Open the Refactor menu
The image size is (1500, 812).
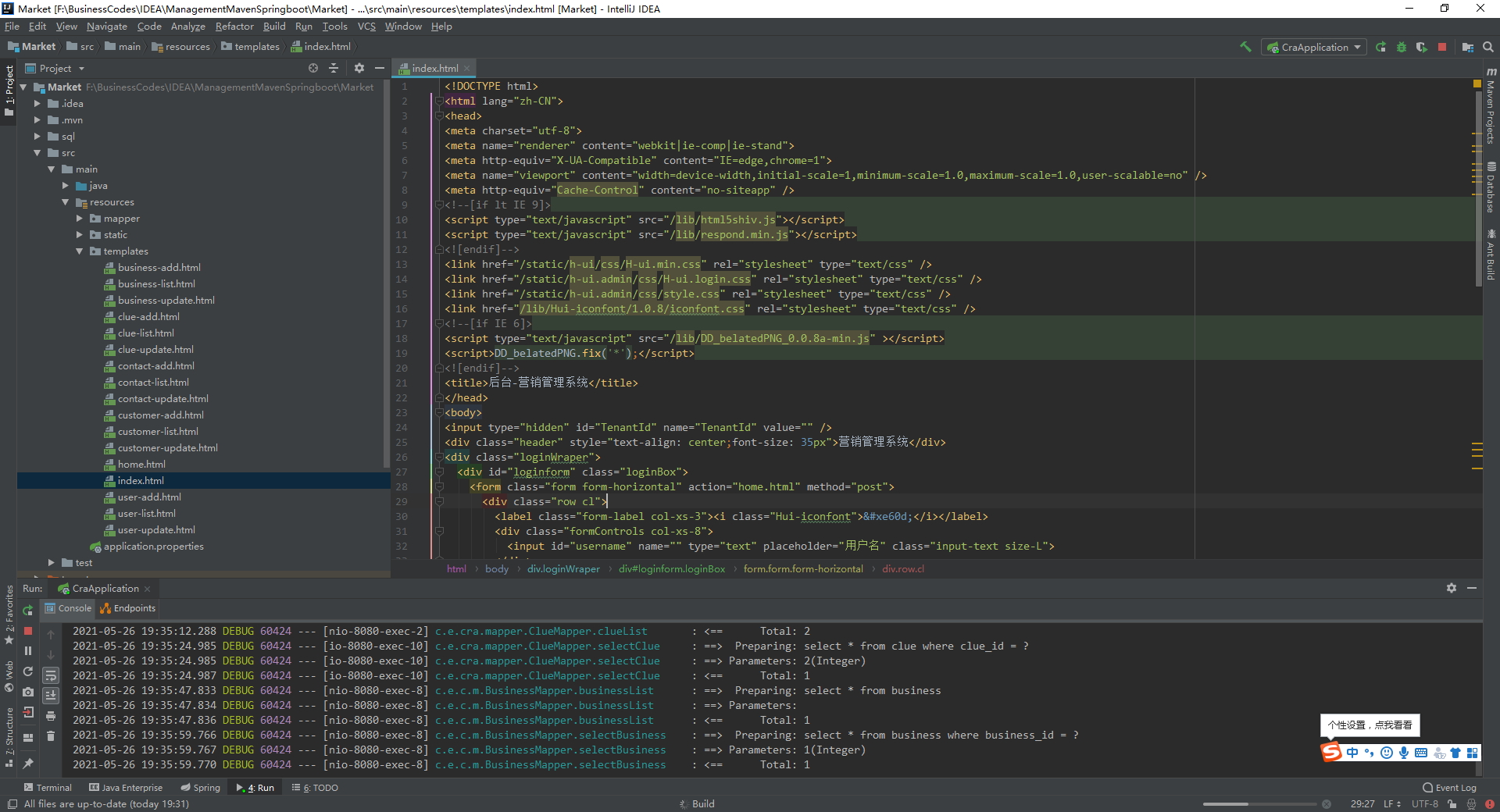click(234, 26)
